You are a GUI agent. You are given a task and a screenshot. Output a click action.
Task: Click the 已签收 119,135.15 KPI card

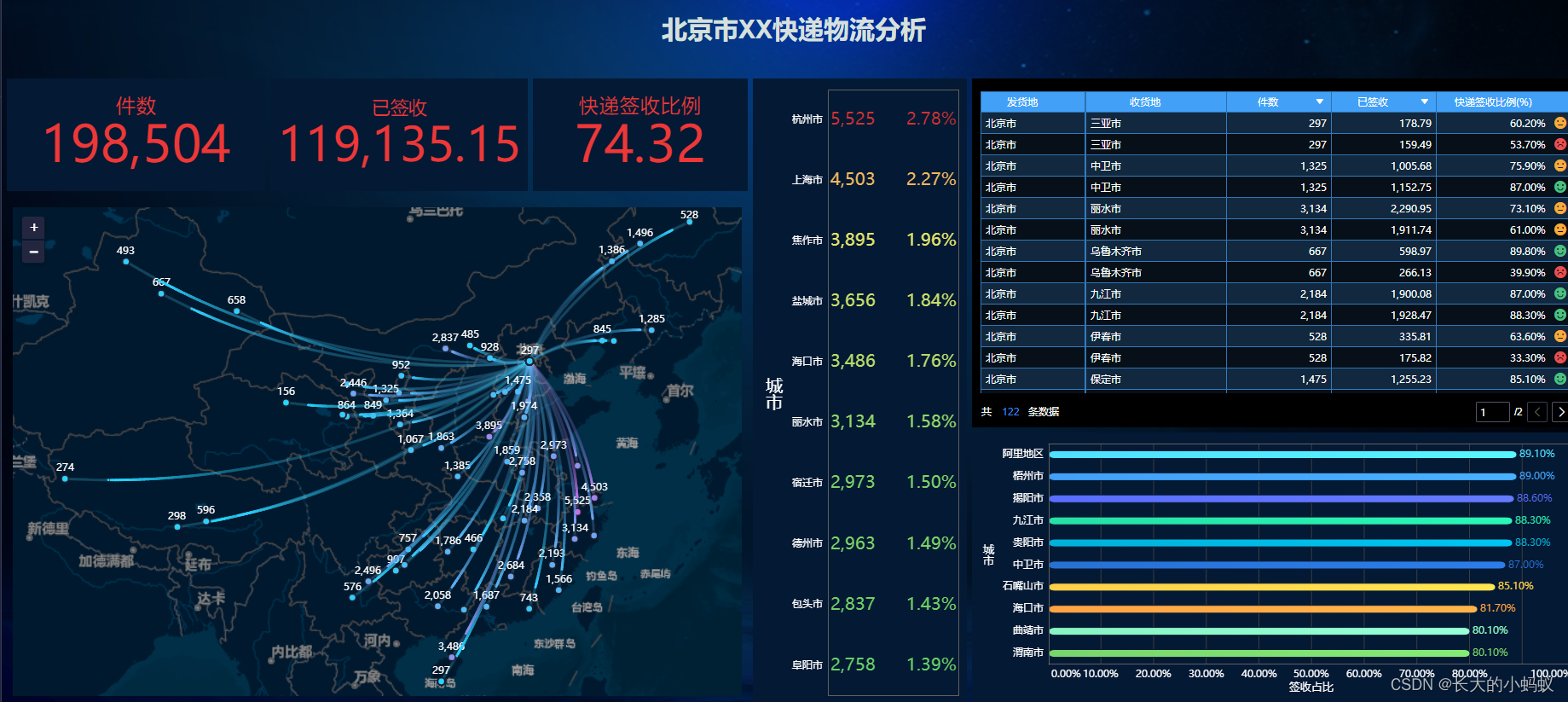coord(399,135)
